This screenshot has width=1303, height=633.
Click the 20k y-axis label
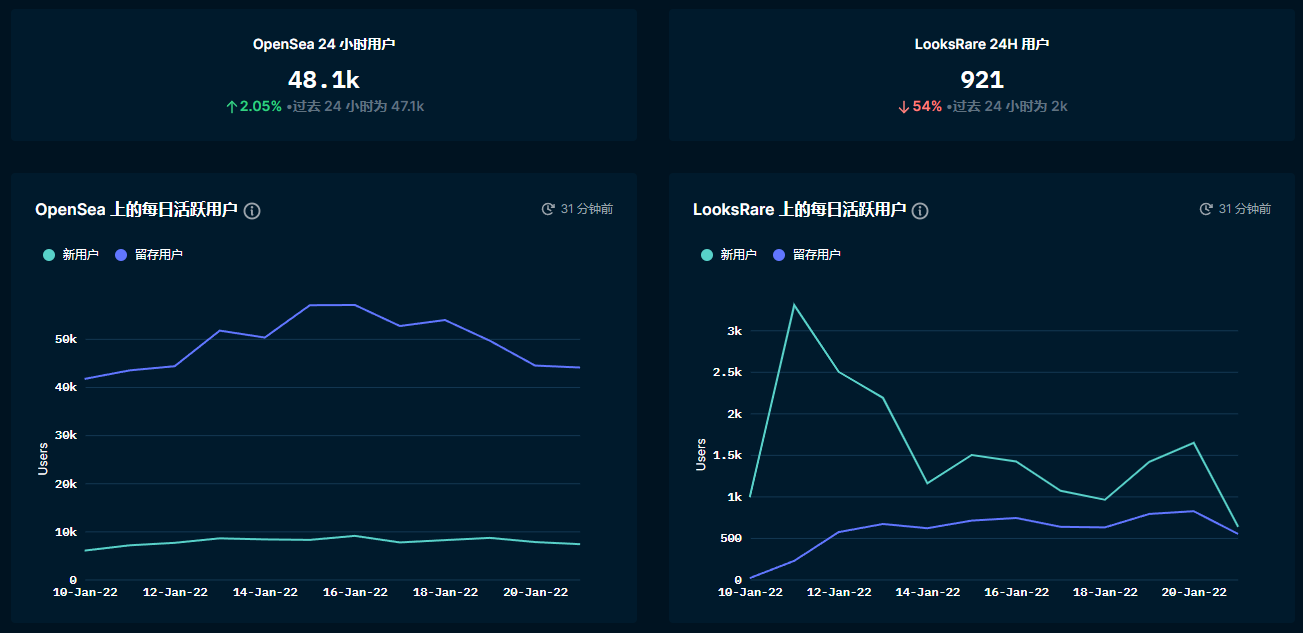(66, 484)
